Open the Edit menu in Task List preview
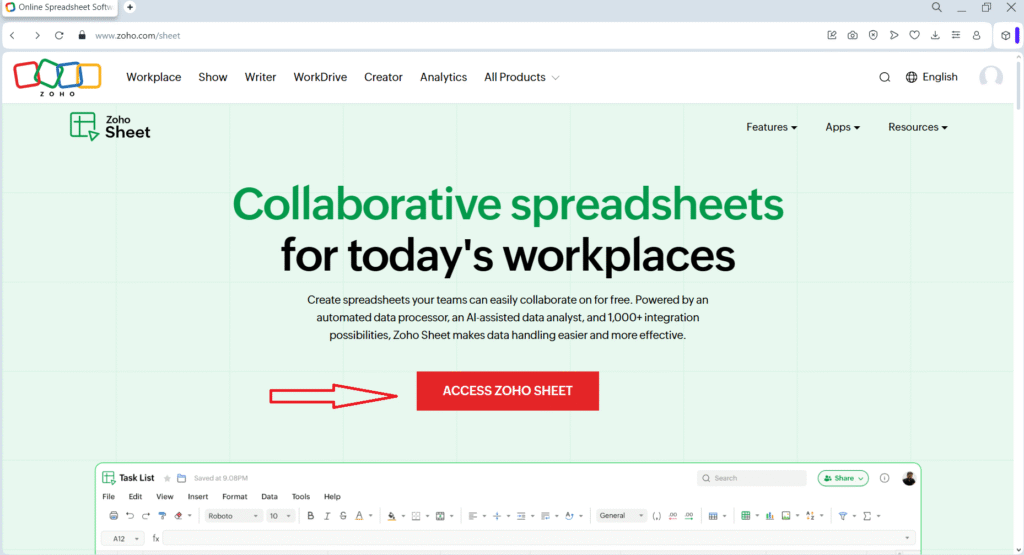Image resolution: width=1024 pixels, height=555 pixels. point(135,496)
